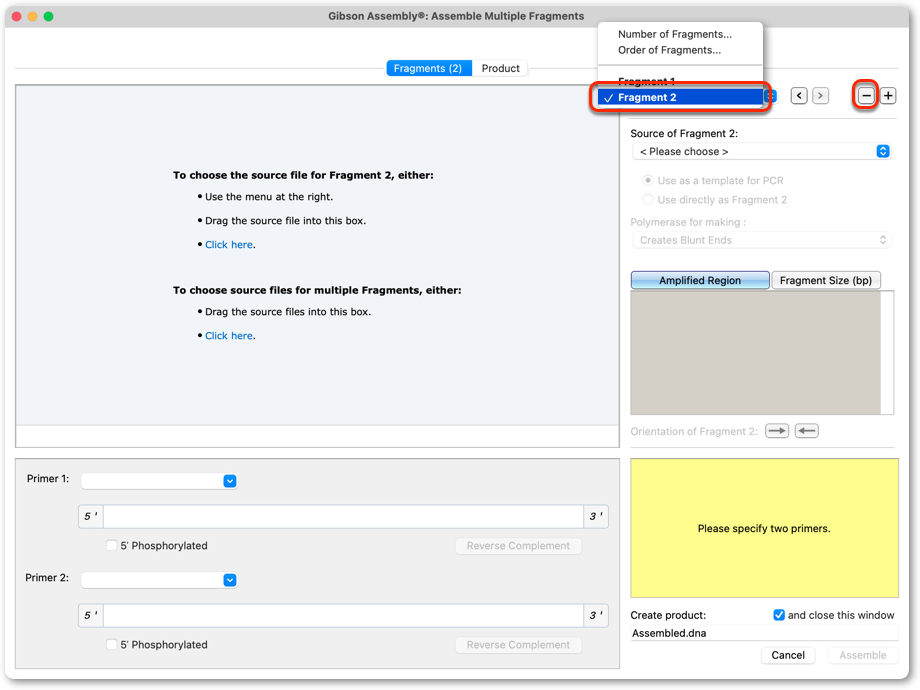Add a fragment using the plus button

pos(888,96)
